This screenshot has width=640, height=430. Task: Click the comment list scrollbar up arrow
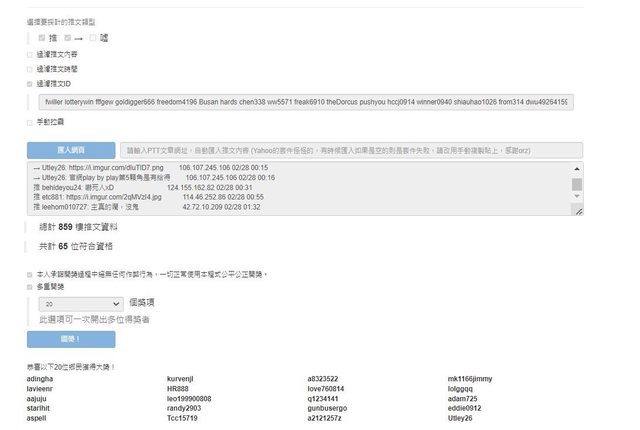tap(577, 170)
